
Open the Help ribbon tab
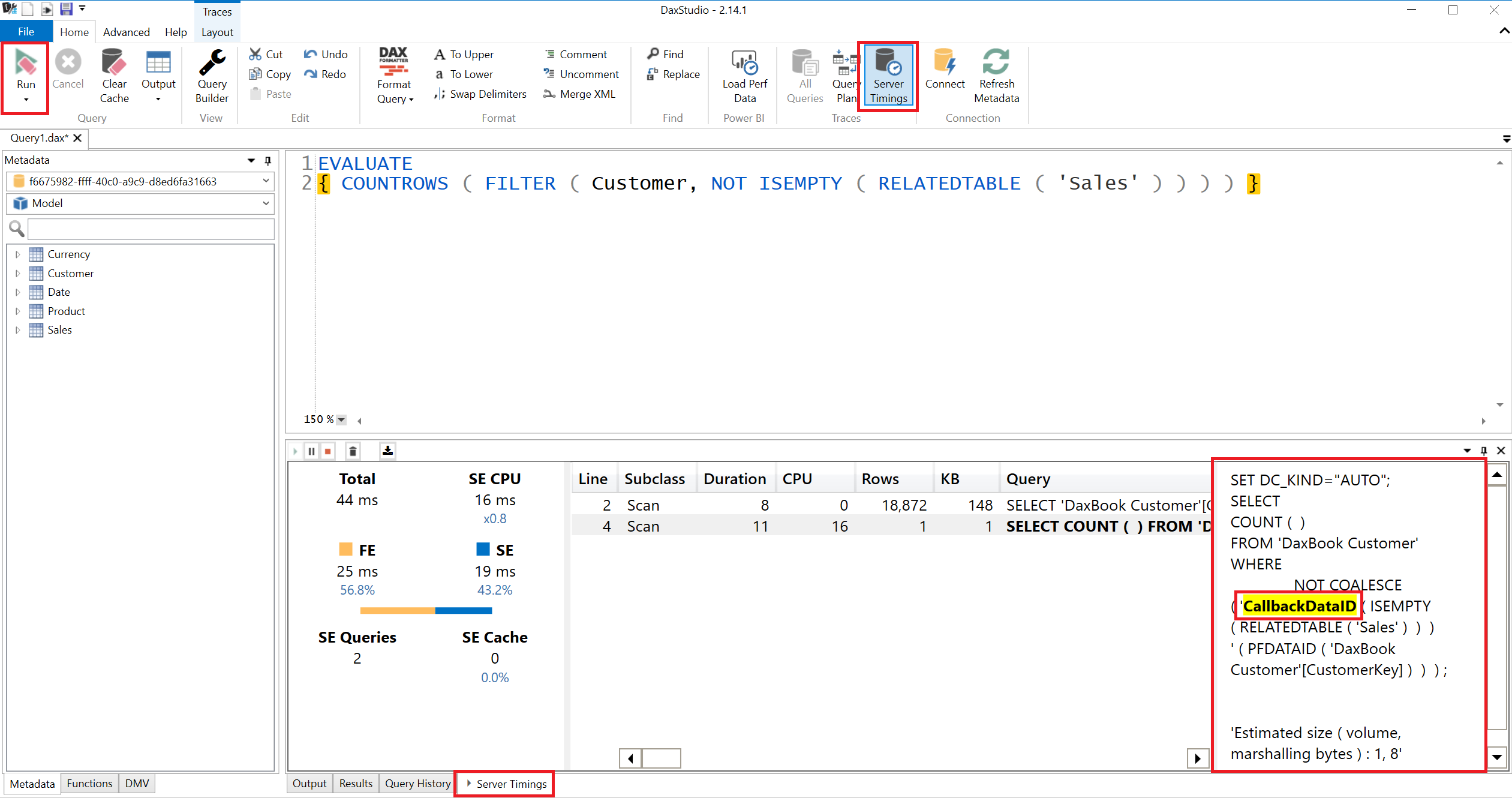(176, 32)
